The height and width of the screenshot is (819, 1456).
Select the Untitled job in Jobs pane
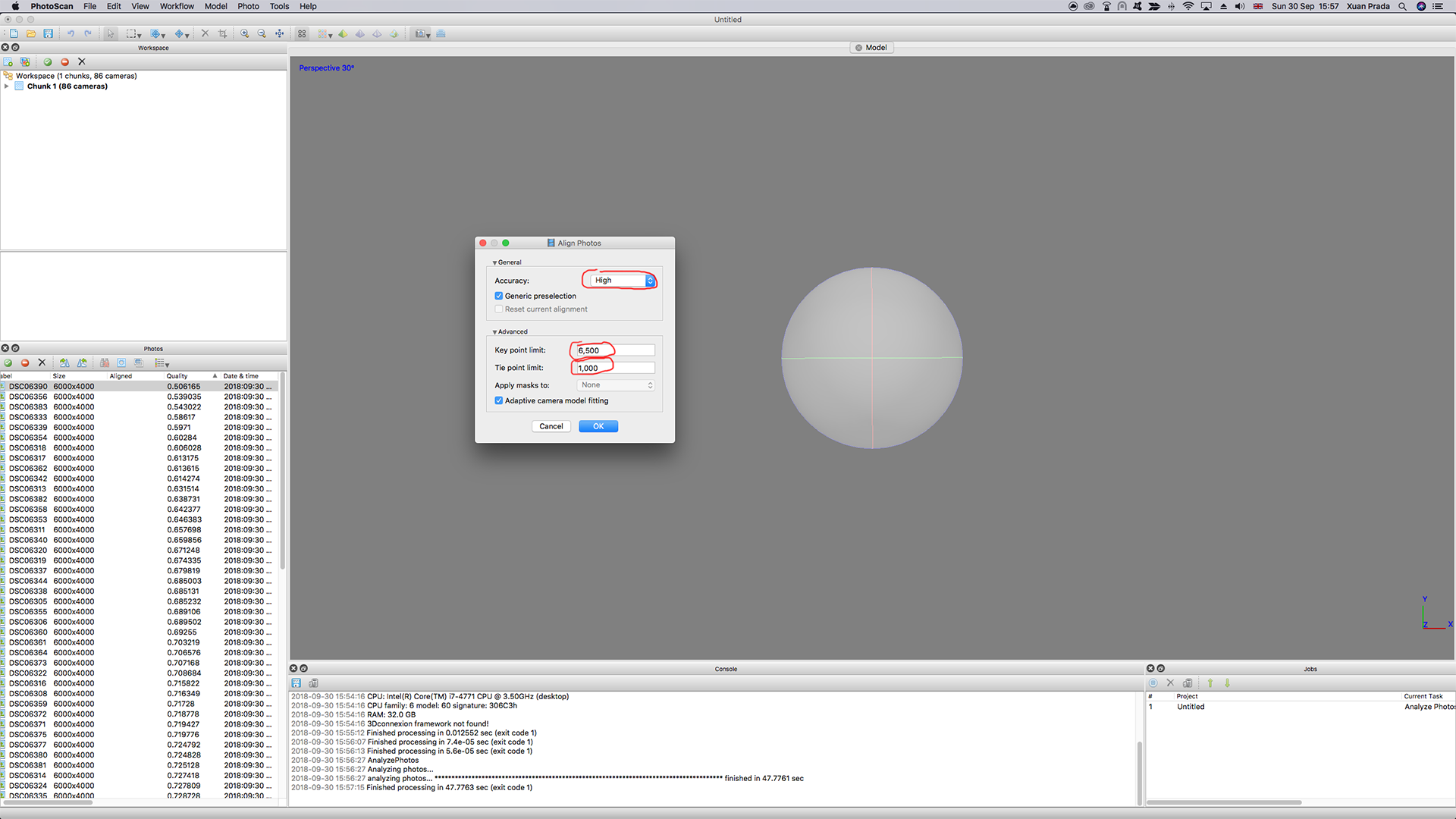[x=1301, y=707]
